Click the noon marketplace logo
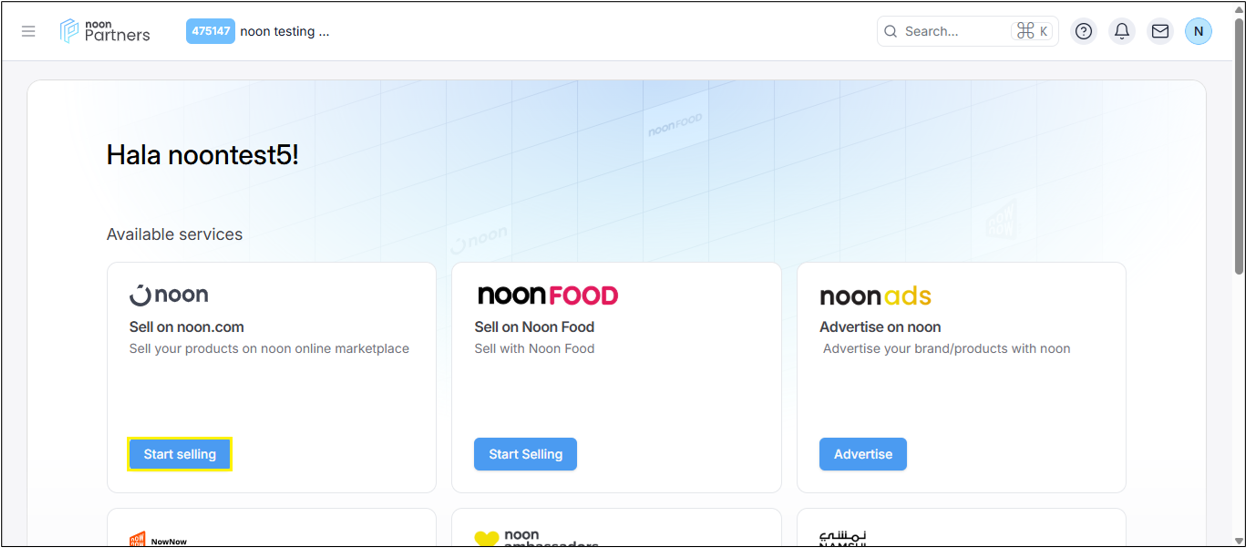 point(169,294)
